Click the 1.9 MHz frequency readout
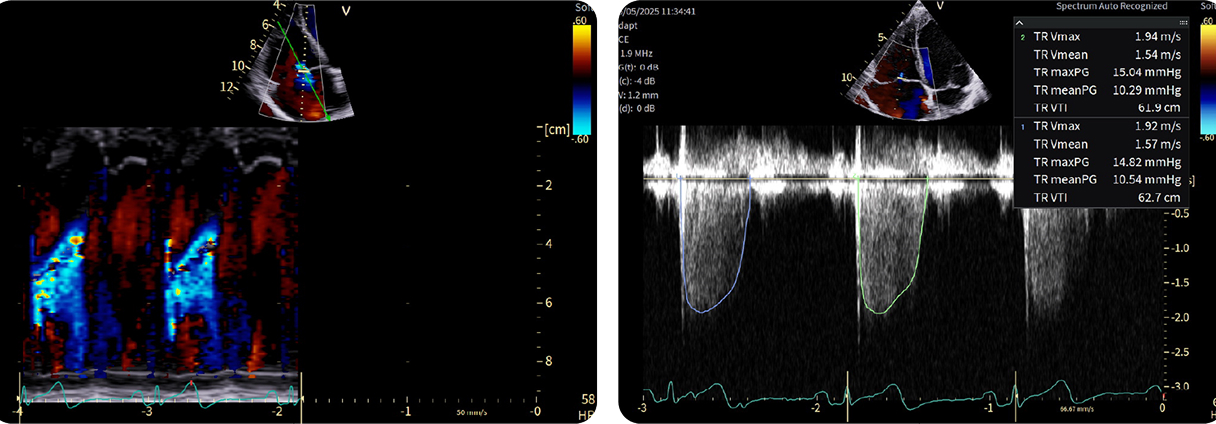 [x=637, y=54]
